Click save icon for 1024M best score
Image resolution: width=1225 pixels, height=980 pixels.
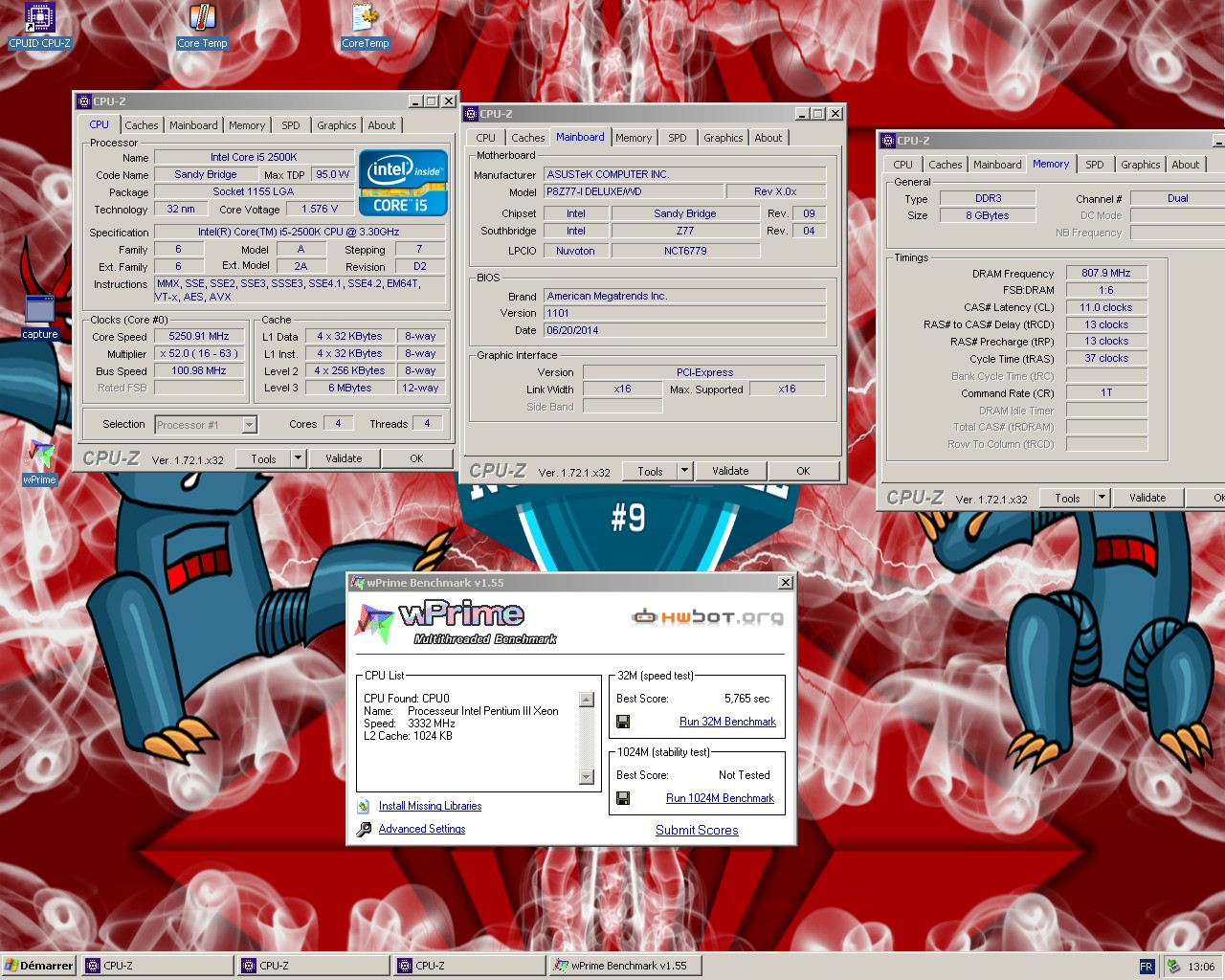click(x=623, y=798)
